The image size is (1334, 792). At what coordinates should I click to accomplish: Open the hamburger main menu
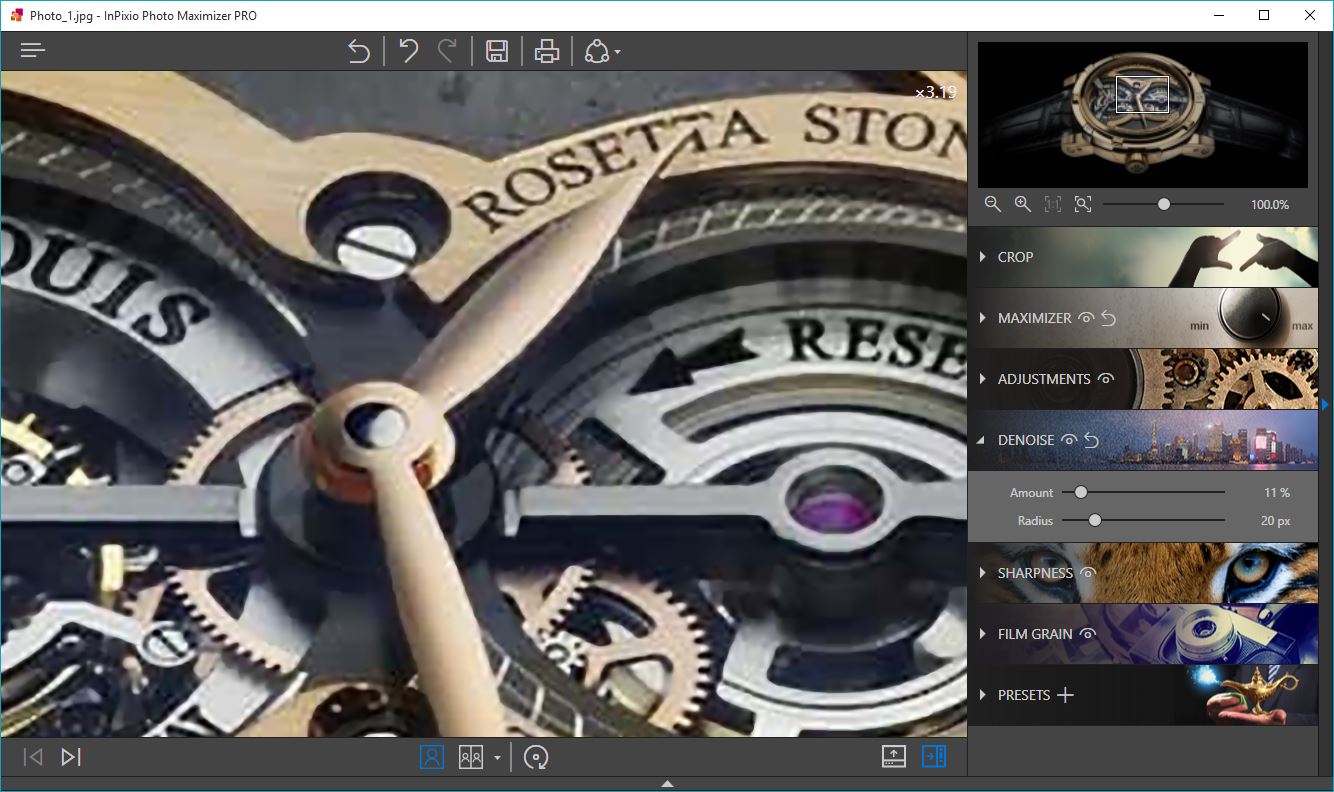pyautogui.click(x=33, y=50)
